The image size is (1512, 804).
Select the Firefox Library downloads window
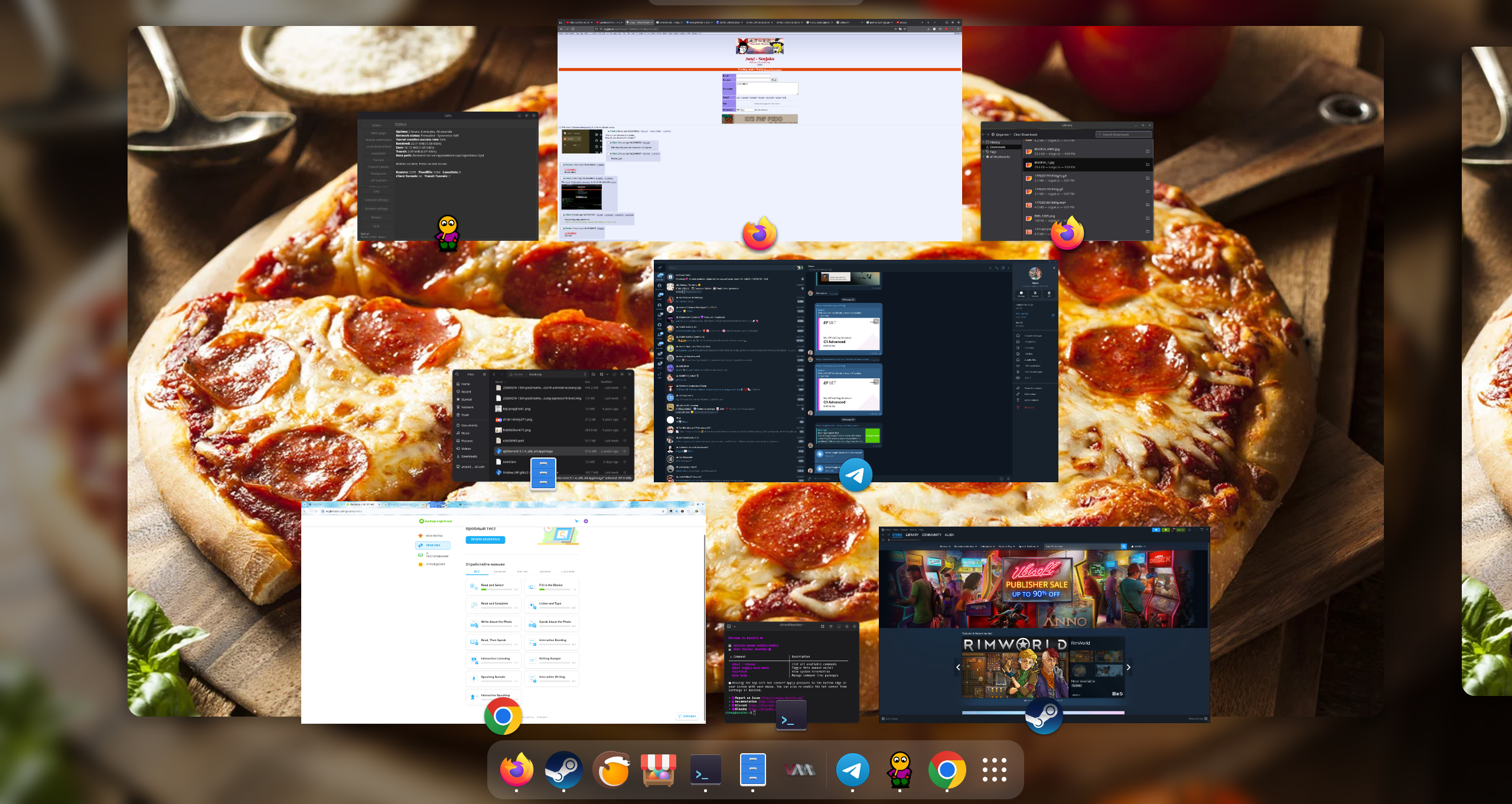[x=1067, y=181]
